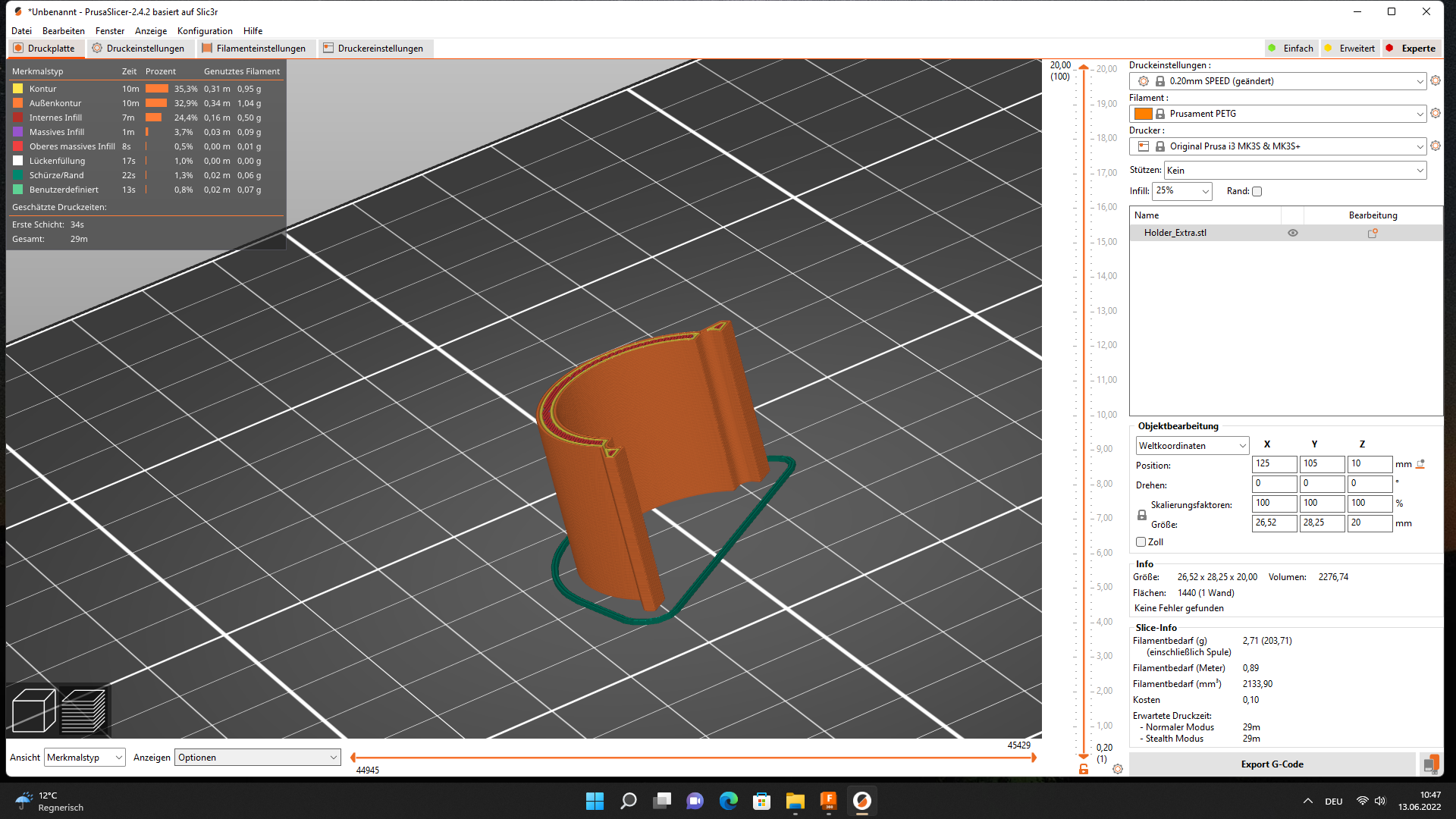Click Drehen Y rotation field
Image resolution: width=1456 pixels, height=819 pixels.
[x=1322, y=484]
